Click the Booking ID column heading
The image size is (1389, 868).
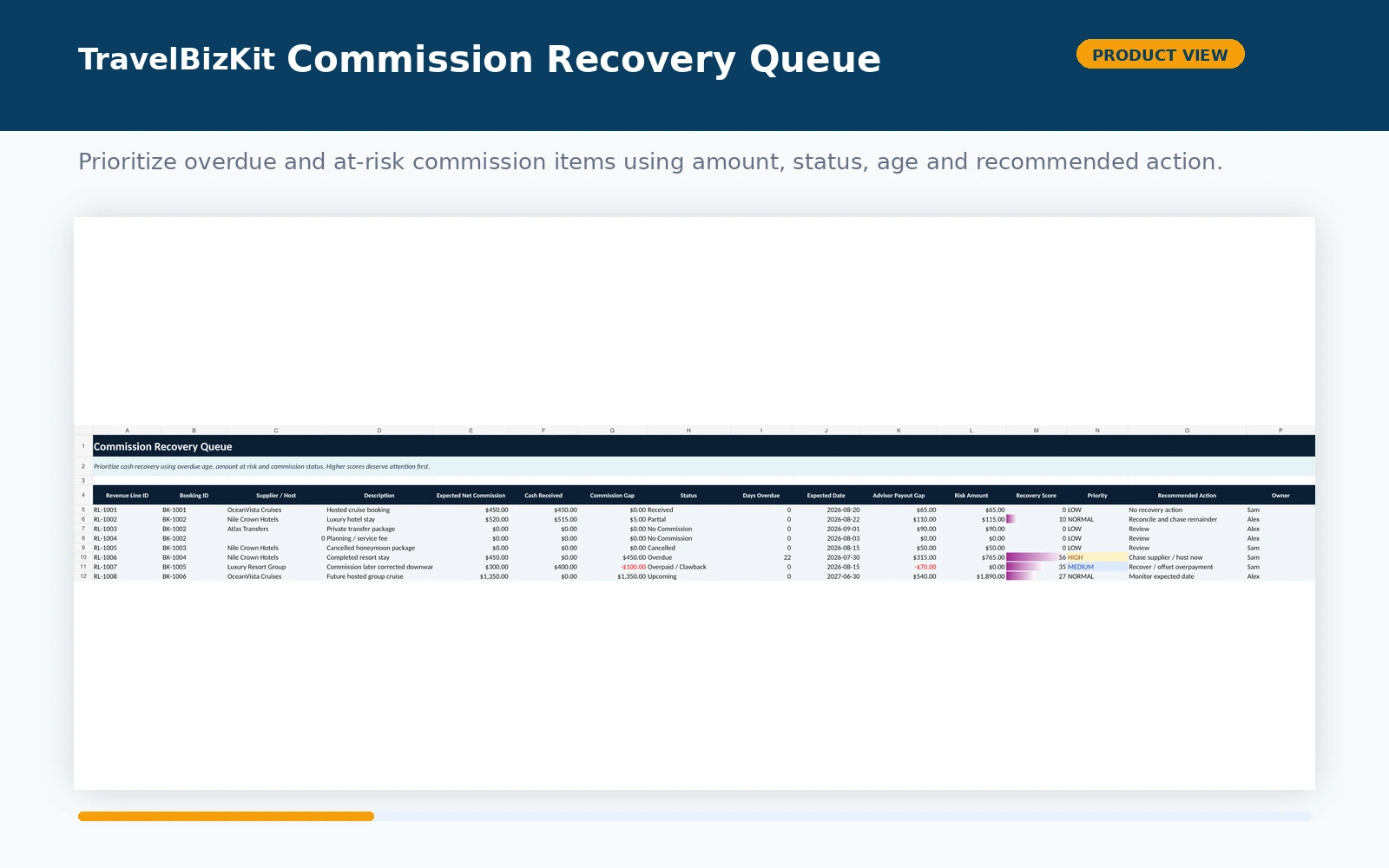pos(194,496)
